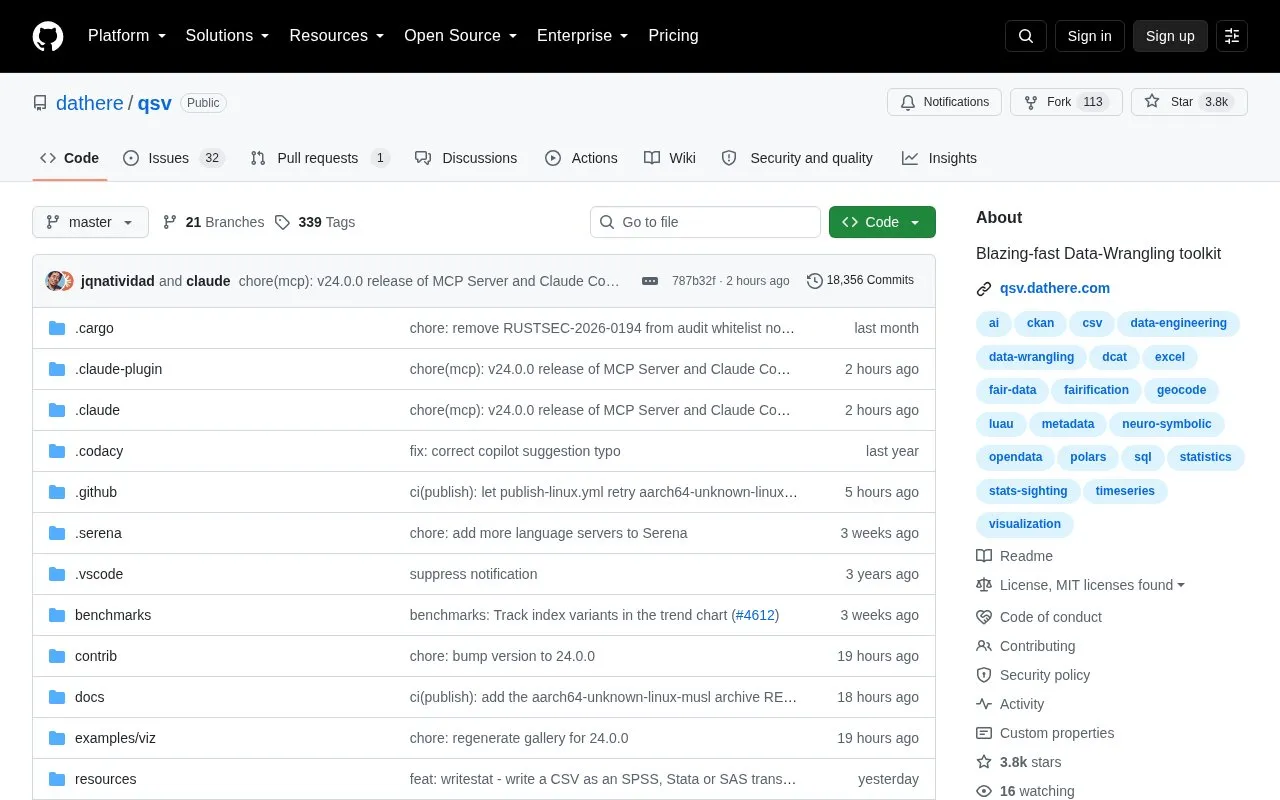
Task: Click the polars topic tag
Action: (x=1088, y=457)
